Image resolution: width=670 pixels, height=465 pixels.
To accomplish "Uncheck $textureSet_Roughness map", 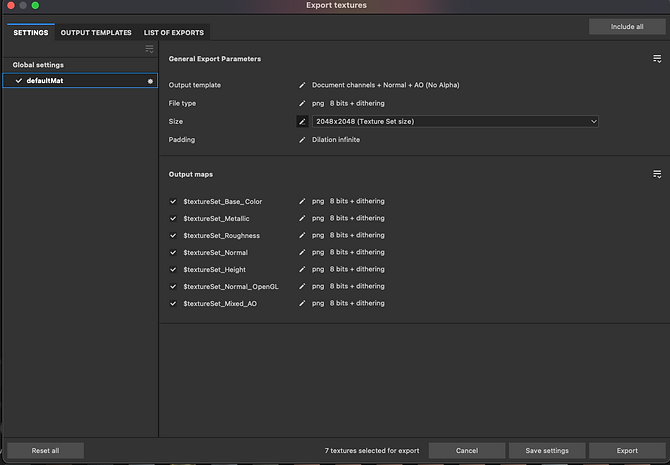I will pyautogui.click(x=173, y=235).
